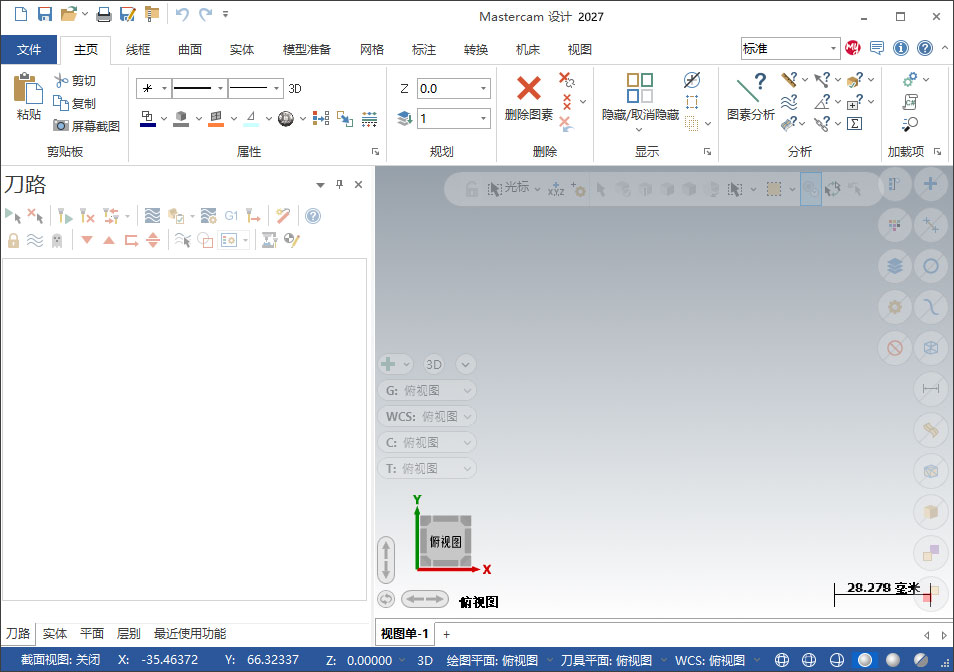The width and height of the screenshot is (954, 672).
Task: Open the 文件 file menu
Action: [x=29, y=50]
